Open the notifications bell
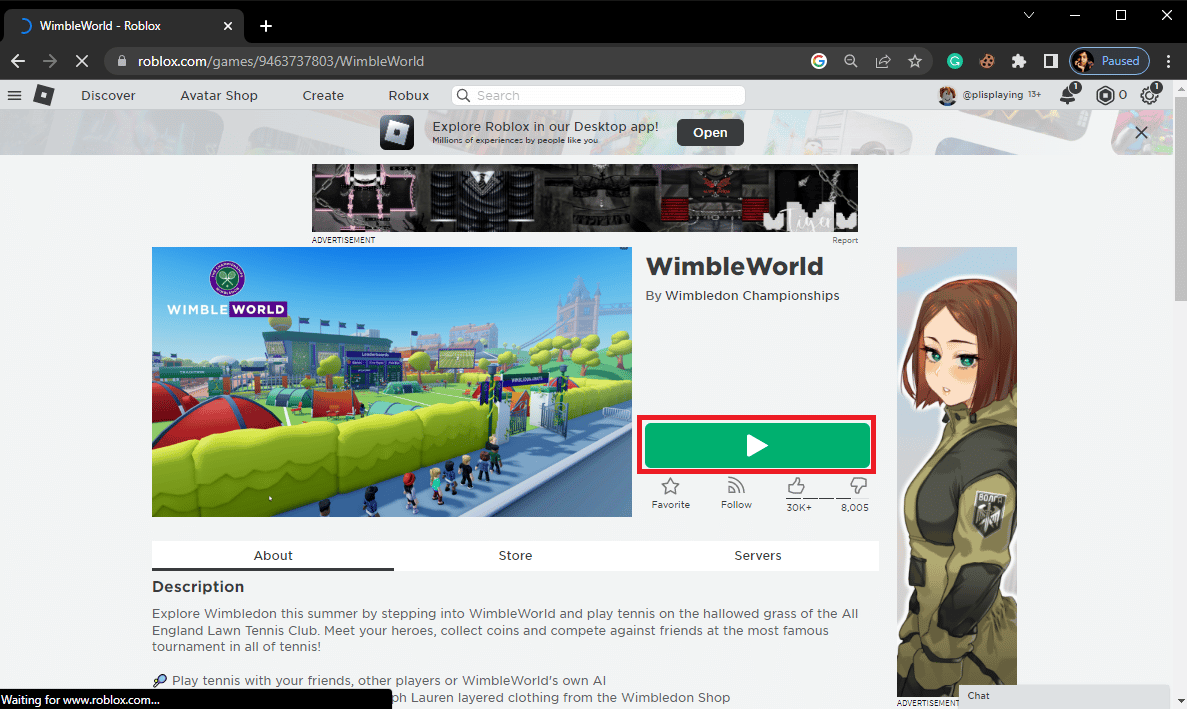Screen dimensions: 1187x709 tap(1068, 95)
